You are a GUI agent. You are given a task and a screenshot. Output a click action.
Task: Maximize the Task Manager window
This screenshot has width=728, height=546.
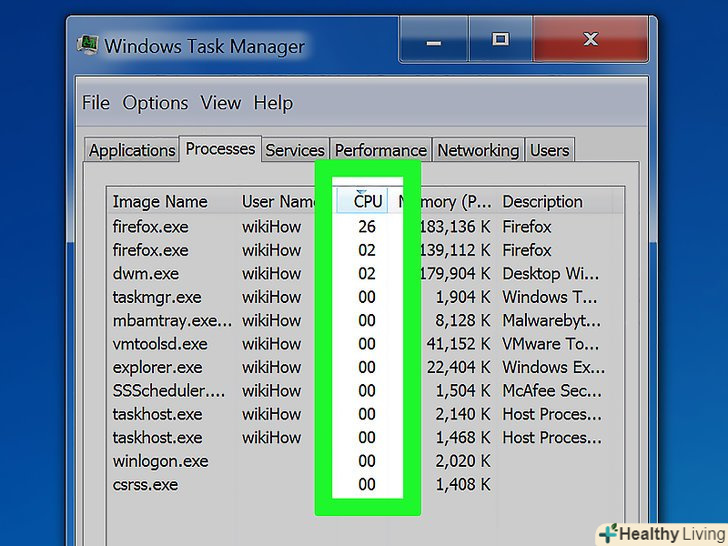[500, 40]
